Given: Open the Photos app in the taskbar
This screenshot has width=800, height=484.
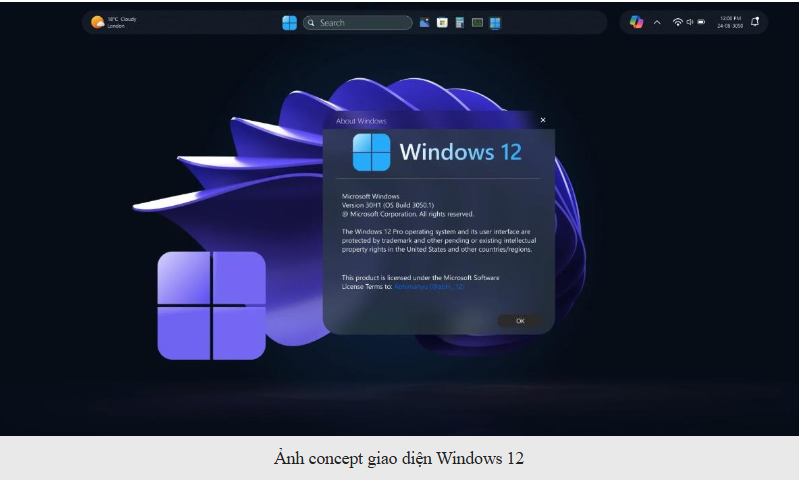Looking at the screenshot, I should pos(424,22).
